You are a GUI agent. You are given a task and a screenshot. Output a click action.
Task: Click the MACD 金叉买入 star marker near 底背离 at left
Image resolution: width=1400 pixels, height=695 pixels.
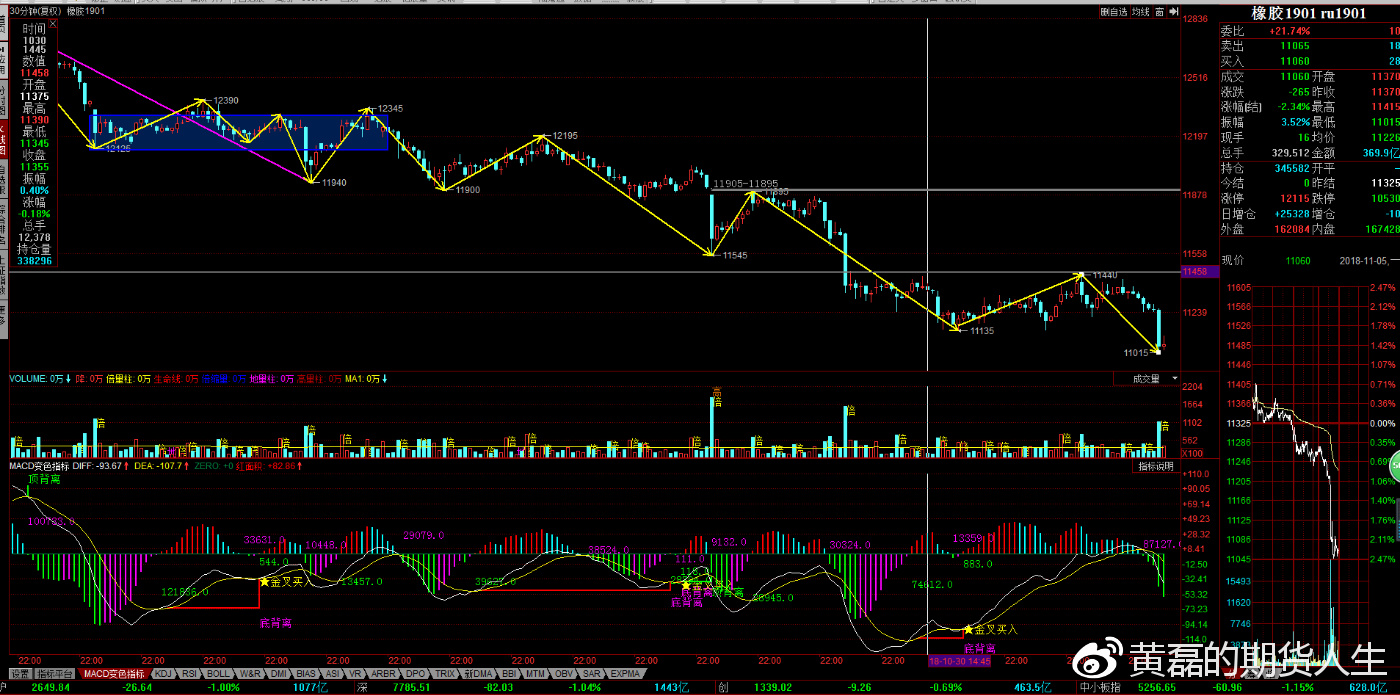pyautogui.click(x=265, y=581)
